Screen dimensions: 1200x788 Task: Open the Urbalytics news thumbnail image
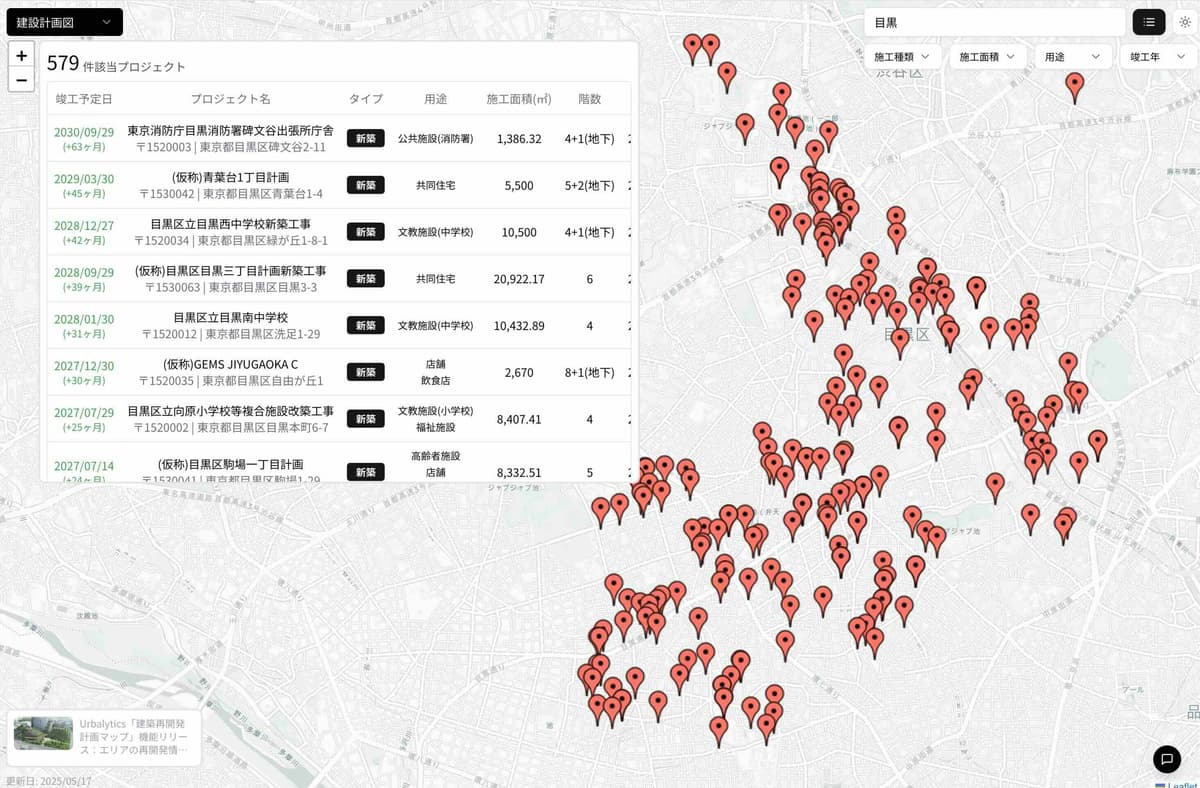[x=43, y=733]
